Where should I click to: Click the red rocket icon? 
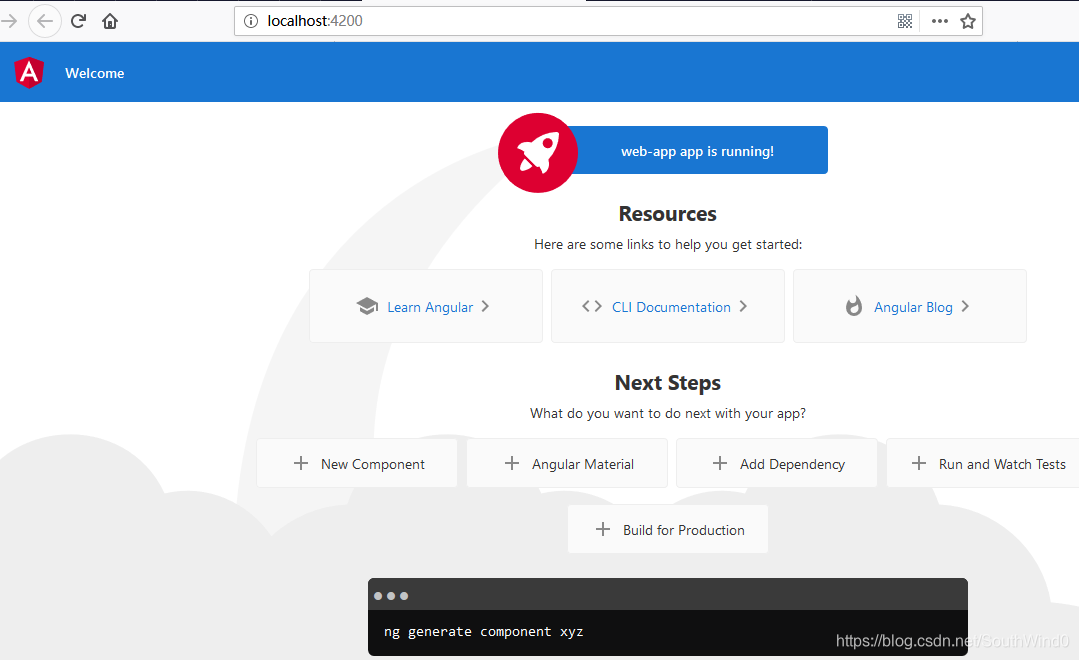(x=538, y=153)
